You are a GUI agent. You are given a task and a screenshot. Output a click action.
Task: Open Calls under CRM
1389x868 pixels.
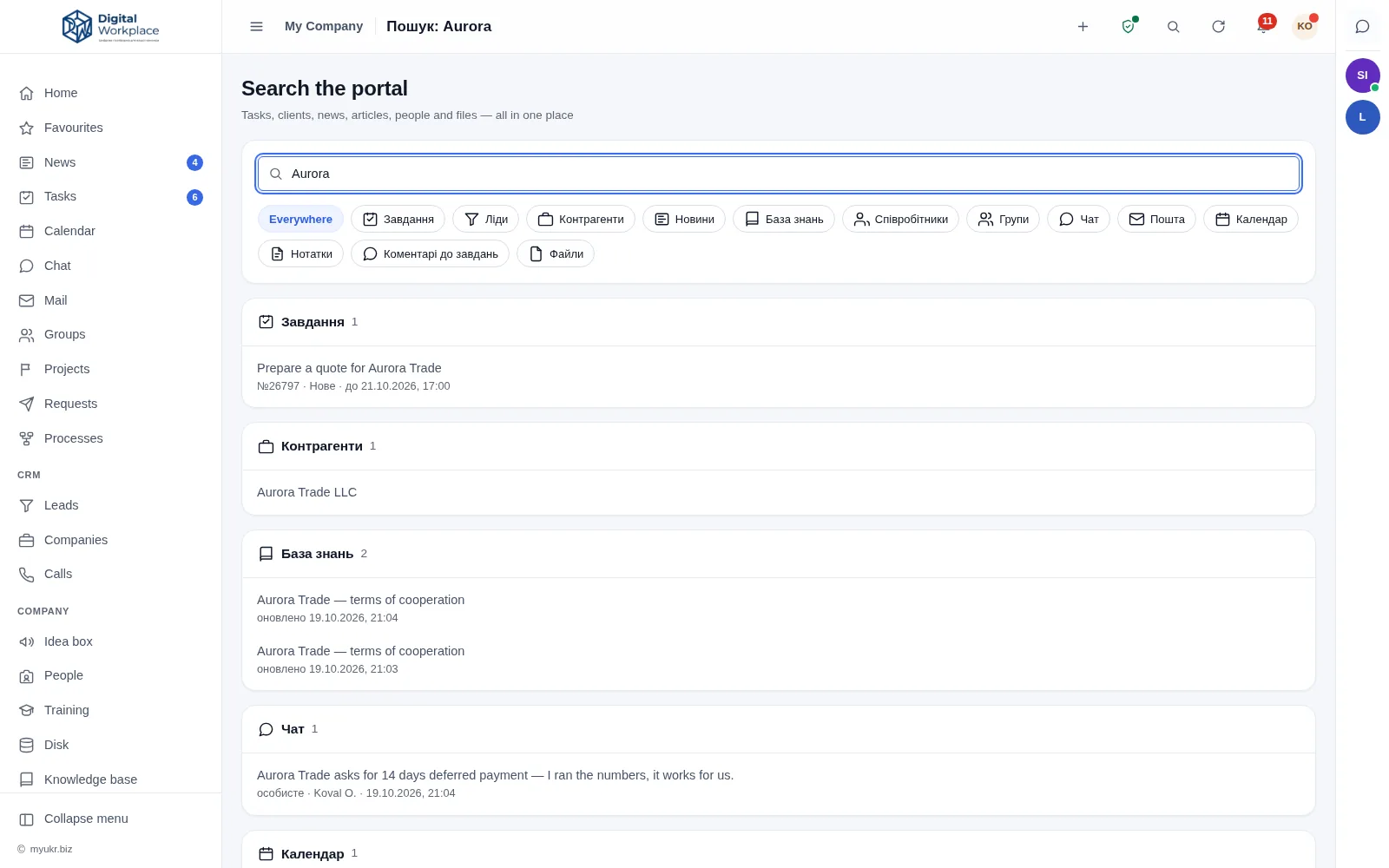click(x=110, y=574)
